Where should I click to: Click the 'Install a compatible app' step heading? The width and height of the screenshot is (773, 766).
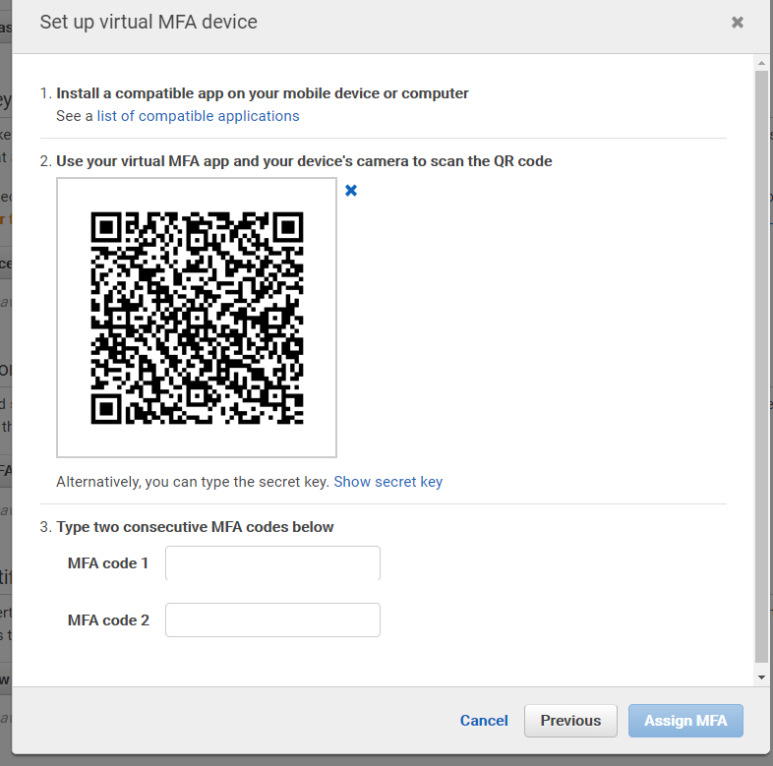click(262, 93)
